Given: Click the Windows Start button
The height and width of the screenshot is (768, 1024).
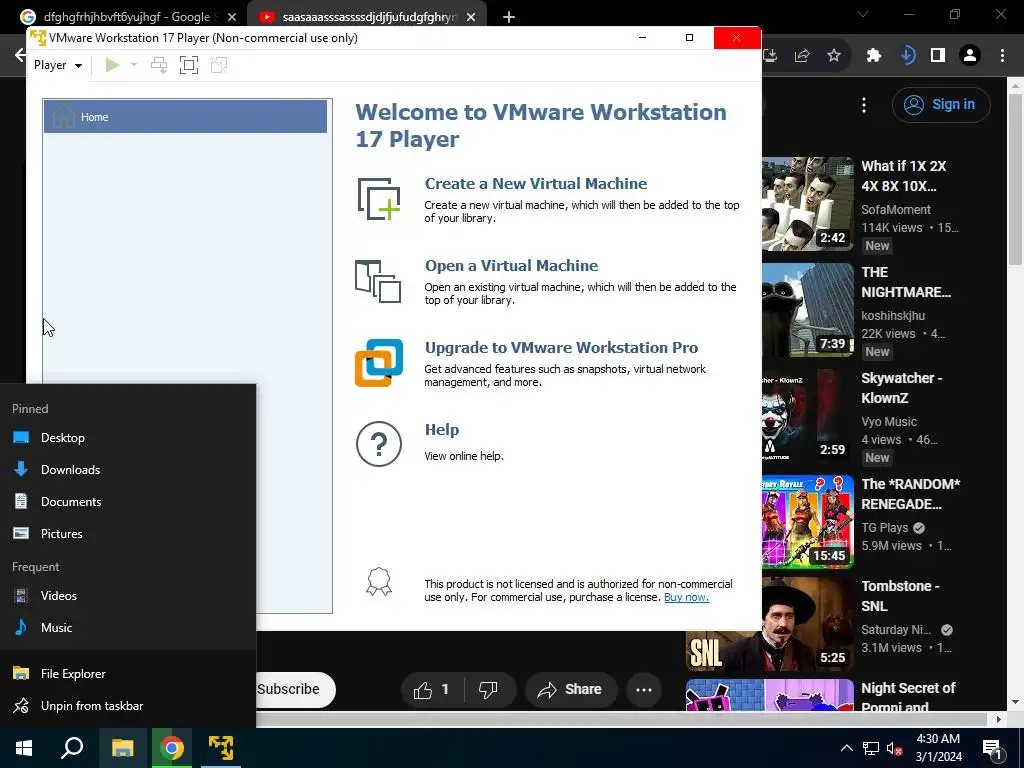Looking at the screenshot, I should (x=24, y=748).
